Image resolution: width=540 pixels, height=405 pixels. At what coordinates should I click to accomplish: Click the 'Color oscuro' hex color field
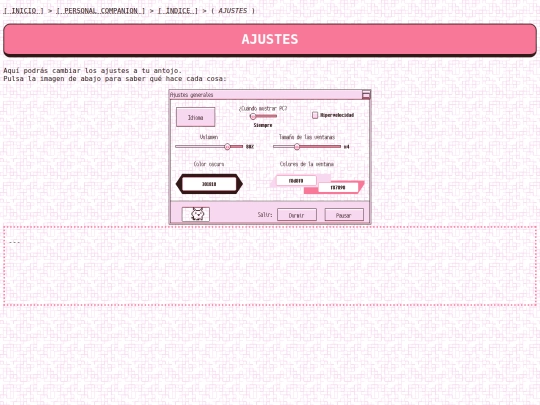coord(209,184)
